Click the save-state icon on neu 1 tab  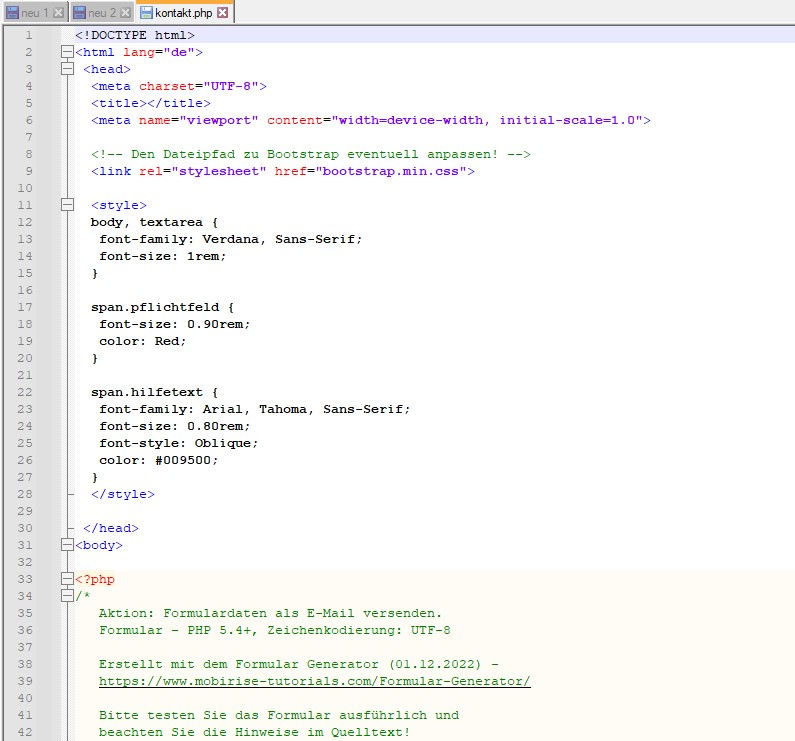[13, 13]
